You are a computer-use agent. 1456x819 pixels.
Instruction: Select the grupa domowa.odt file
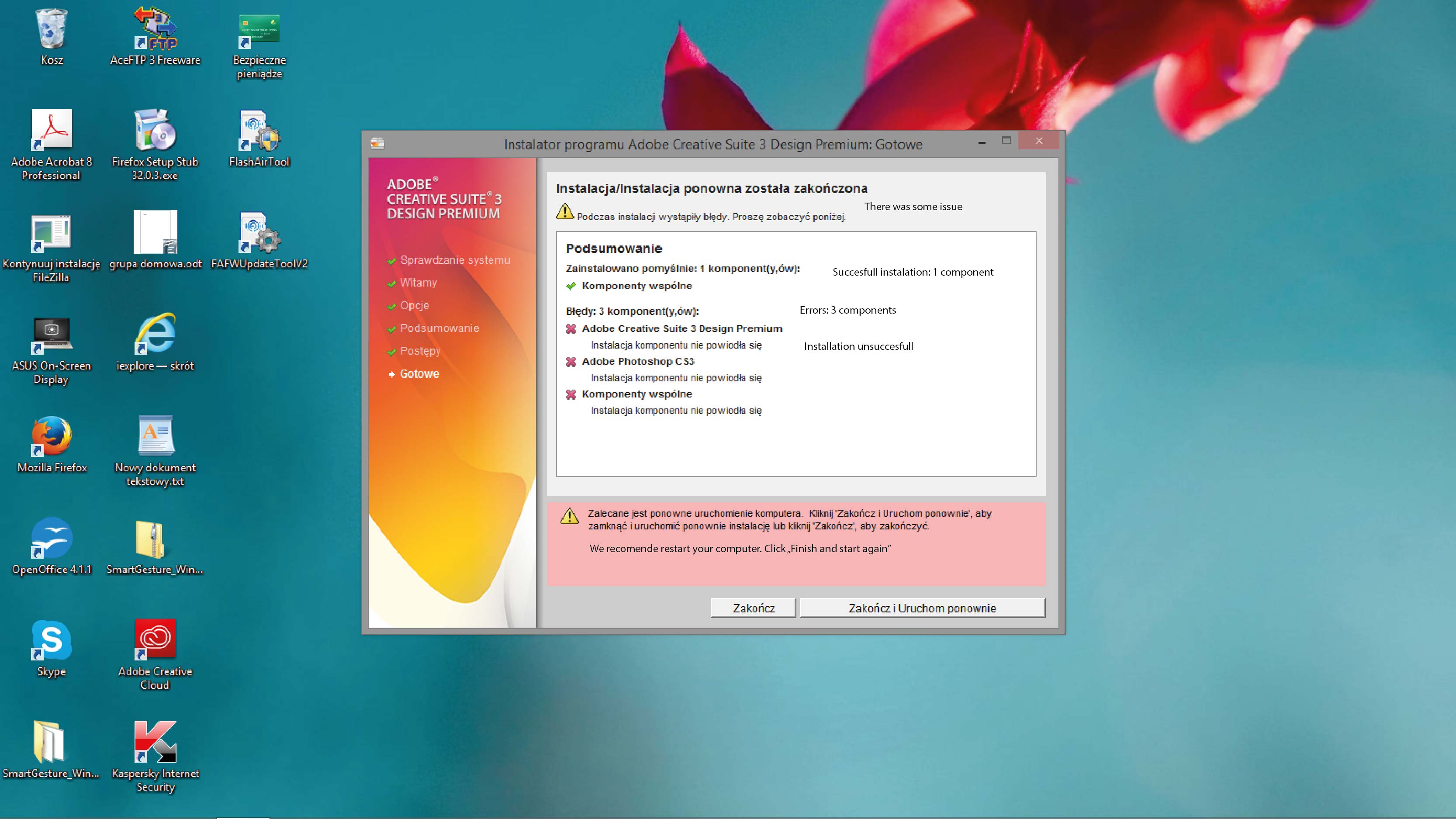pyautogui.click(x=155, y=232)
